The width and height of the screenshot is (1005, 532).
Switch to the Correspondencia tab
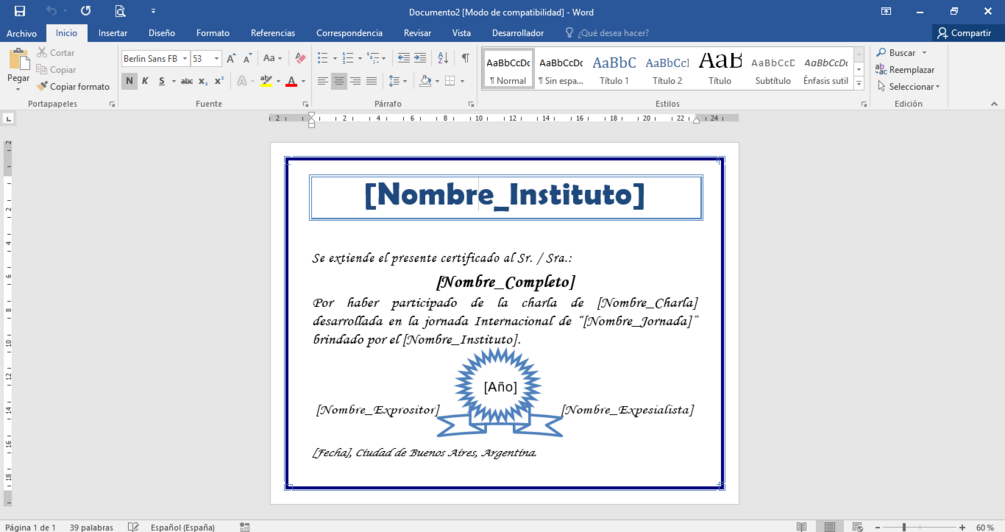pos(349,33)
